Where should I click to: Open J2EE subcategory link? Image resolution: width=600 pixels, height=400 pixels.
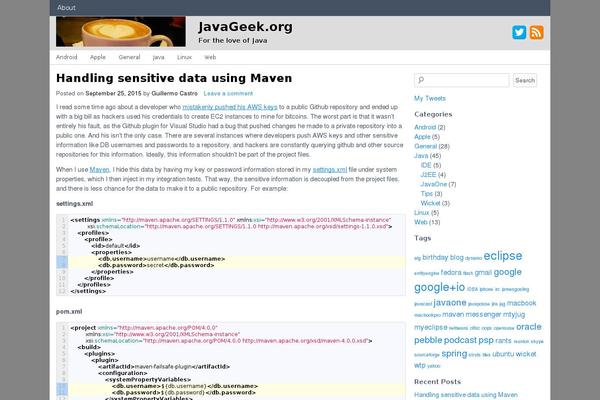(x=428, y=175)
